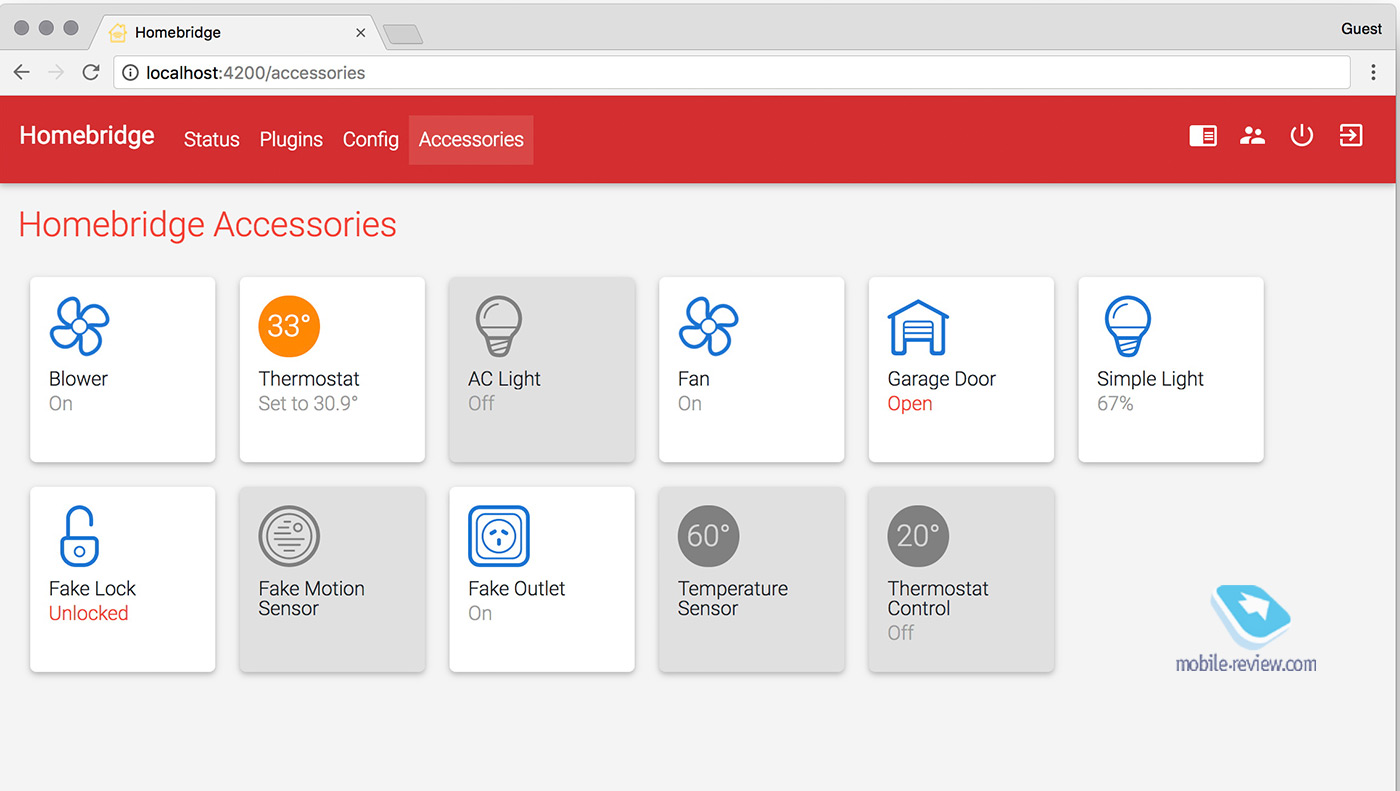Reload the page with the refresh icon
This screenshot has width=1400, height=791.
91,72
